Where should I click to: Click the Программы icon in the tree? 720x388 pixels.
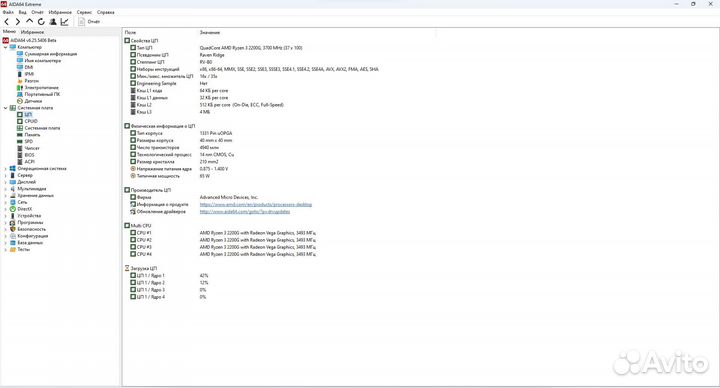tap(12, 222)
